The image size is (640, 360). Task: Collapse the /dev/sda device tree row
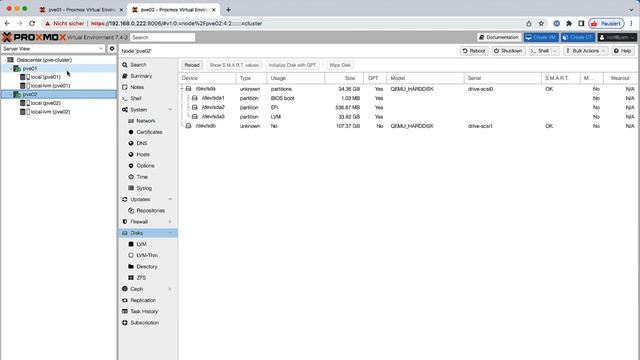pos(182,89)
